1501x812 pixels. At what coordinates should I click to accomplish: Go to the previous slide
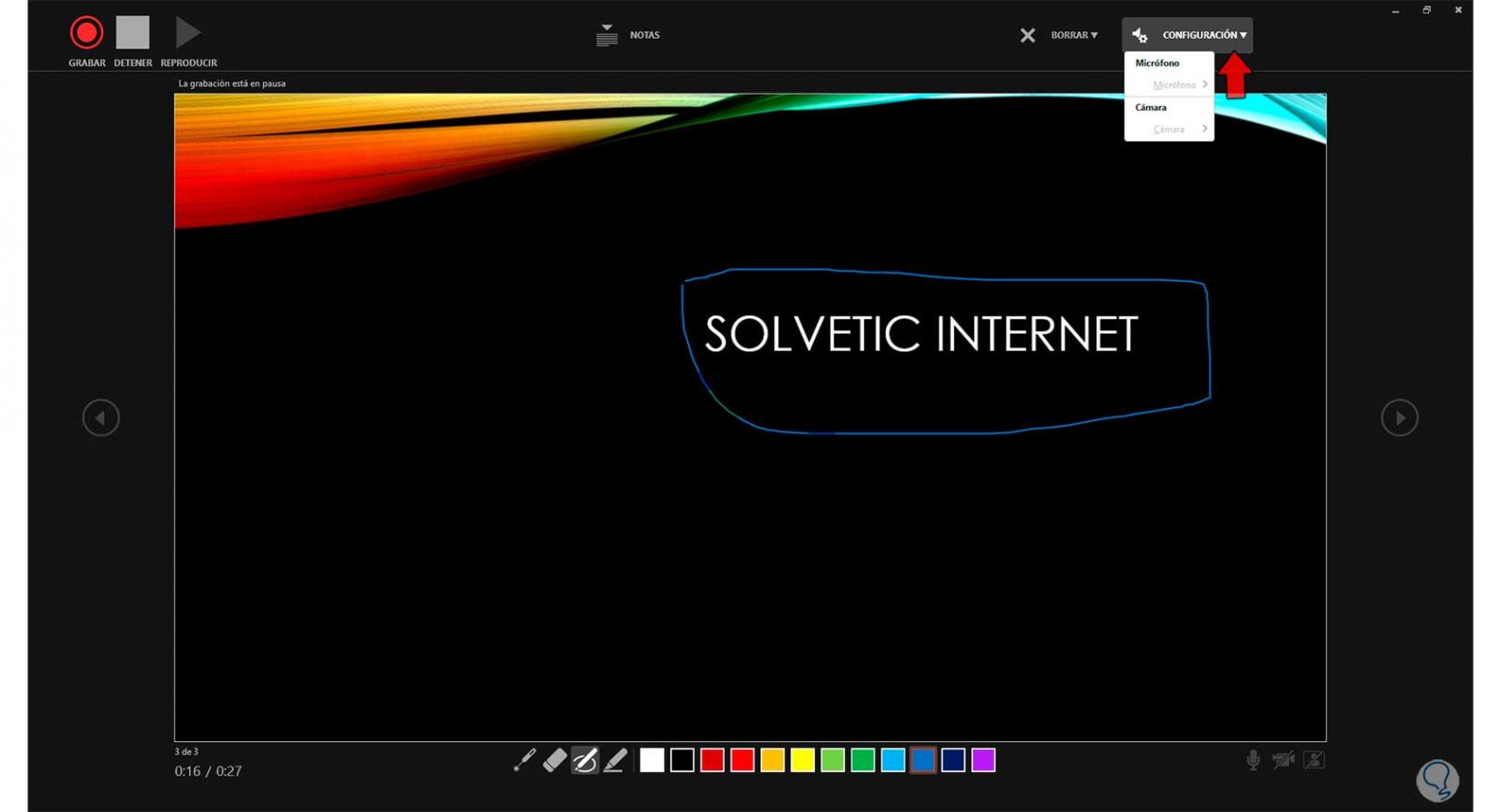101,418
